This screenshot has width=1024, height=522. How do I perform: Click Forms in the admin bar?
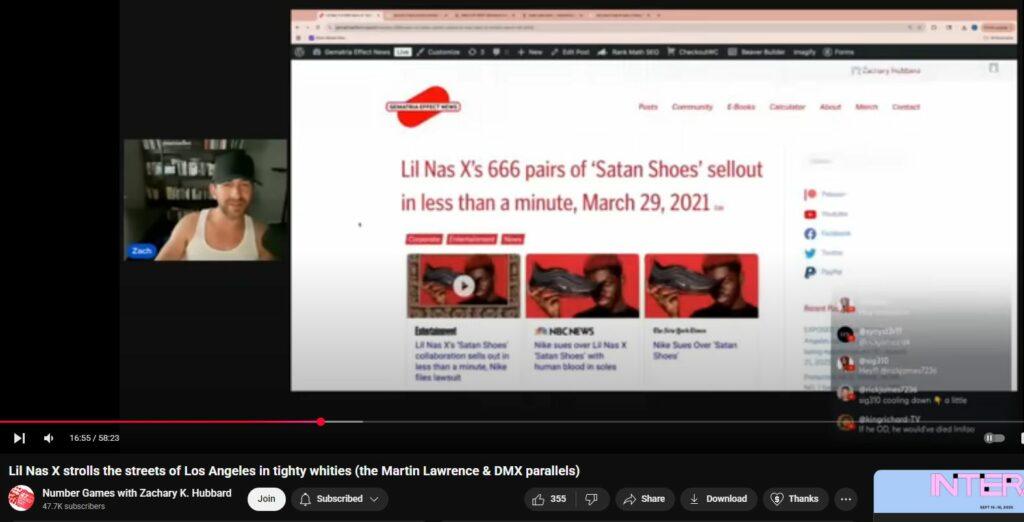point(839,52)
